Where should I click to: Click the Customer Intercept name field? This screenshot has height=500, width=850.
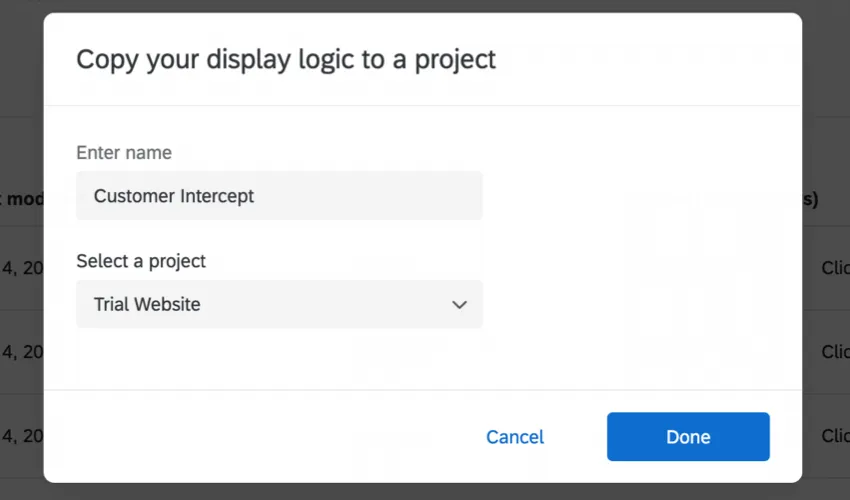point(279,196)
